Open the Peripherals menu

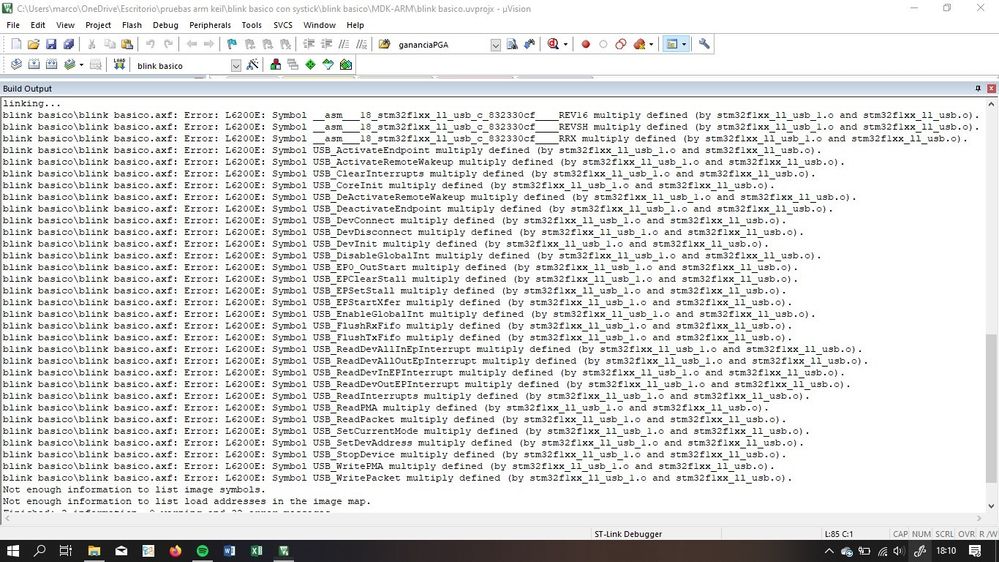coord(210,25)
